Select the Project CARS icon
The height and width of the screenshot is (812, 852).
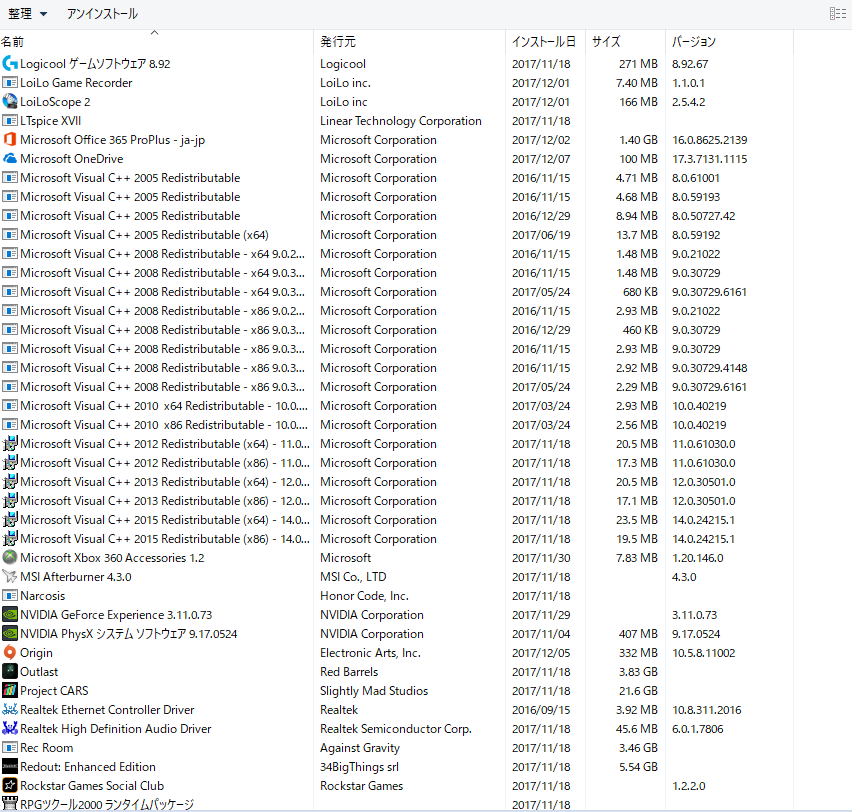[x=10, y=691]
